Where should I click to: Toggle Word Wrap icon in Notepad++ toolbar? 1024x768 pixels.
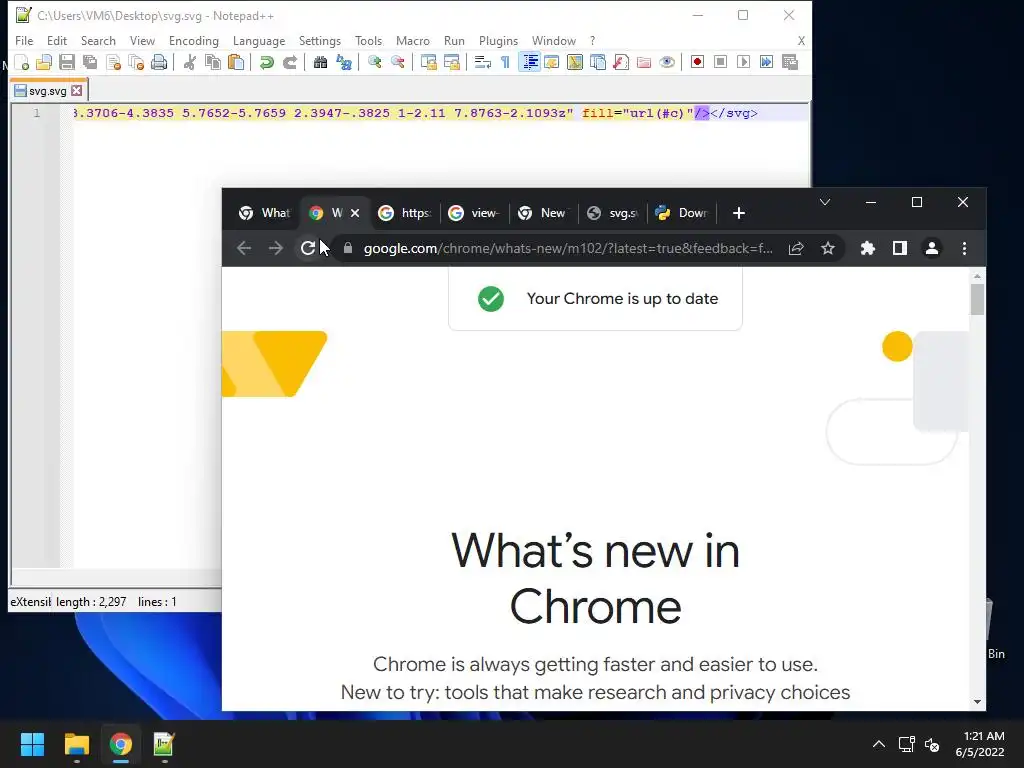(483, 62)
